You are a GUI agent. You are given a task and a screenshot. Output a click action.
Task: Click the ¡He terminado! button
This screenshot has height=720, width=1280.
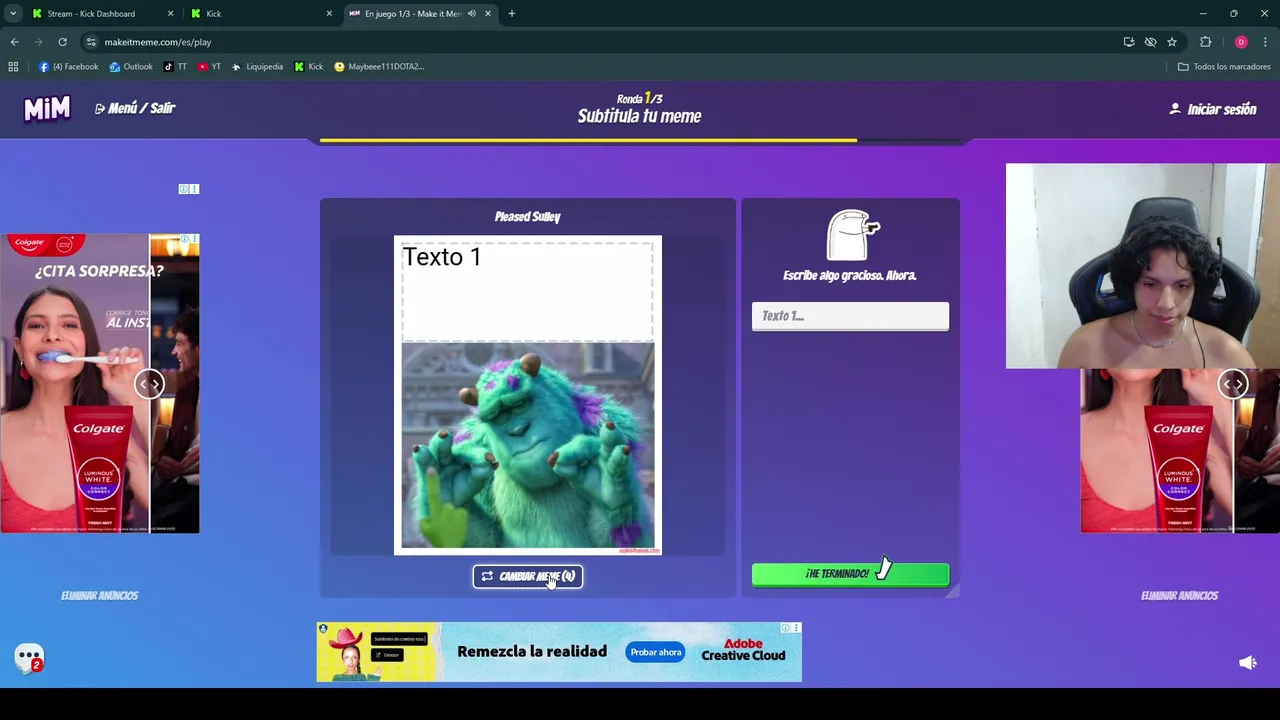coord(850,574)
